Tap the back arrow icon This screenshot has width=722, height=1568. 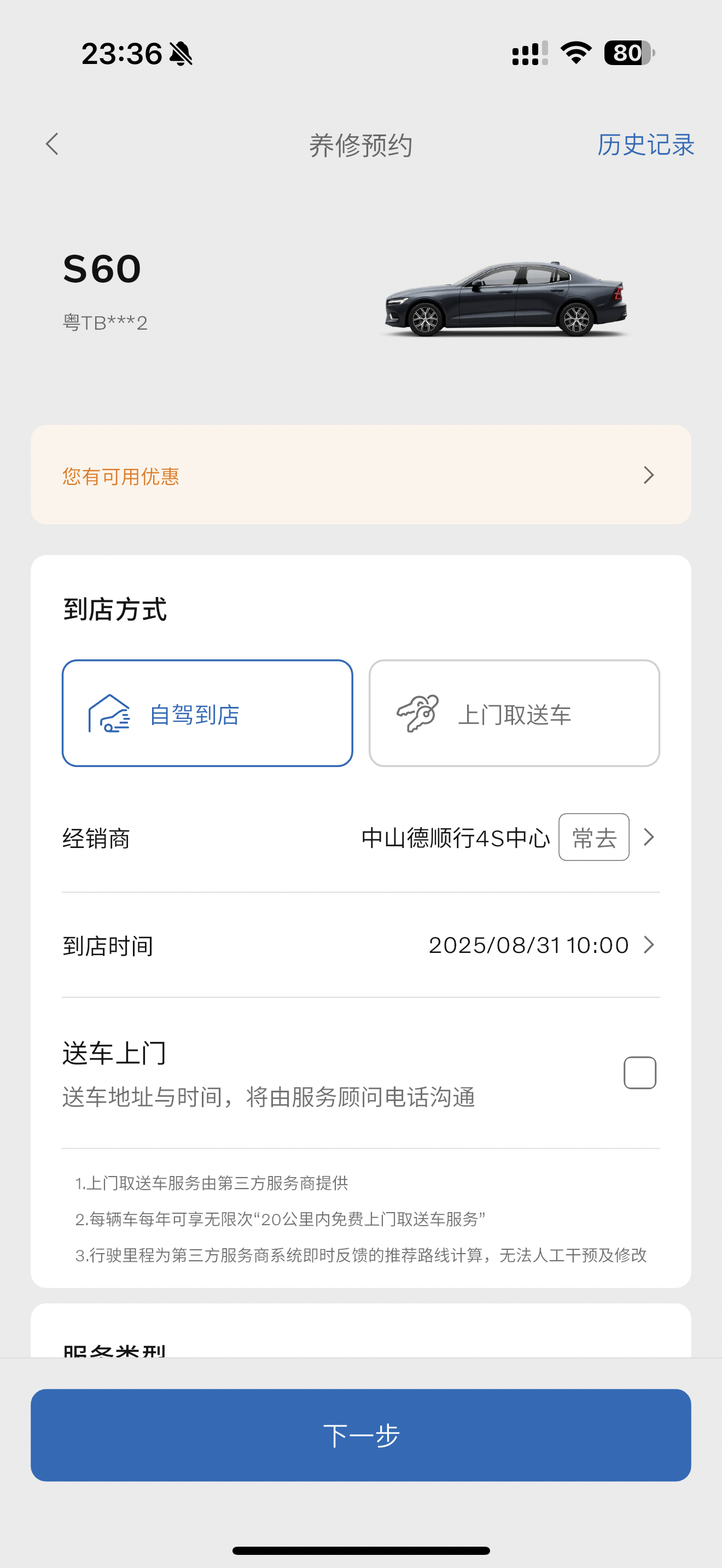tap(53, 144)
